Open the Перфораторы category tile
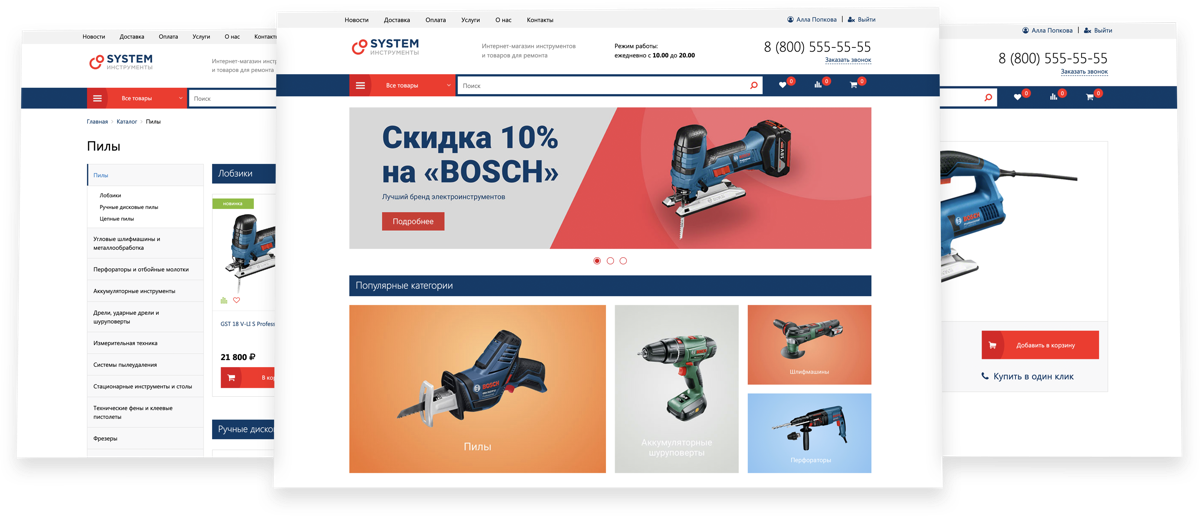 point(809,433)
